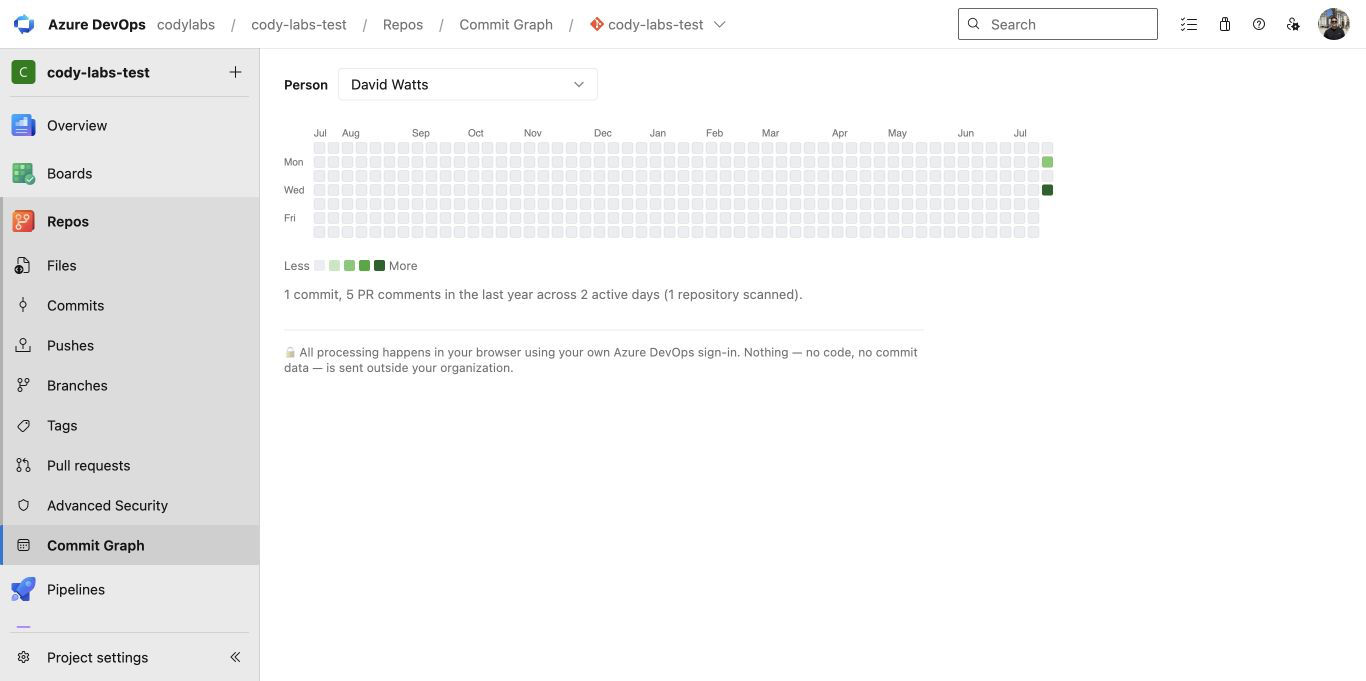Viewport: 1366px width, 681px height.
Task: Open the Help question mark icon
Action: tap(1259, 24)
